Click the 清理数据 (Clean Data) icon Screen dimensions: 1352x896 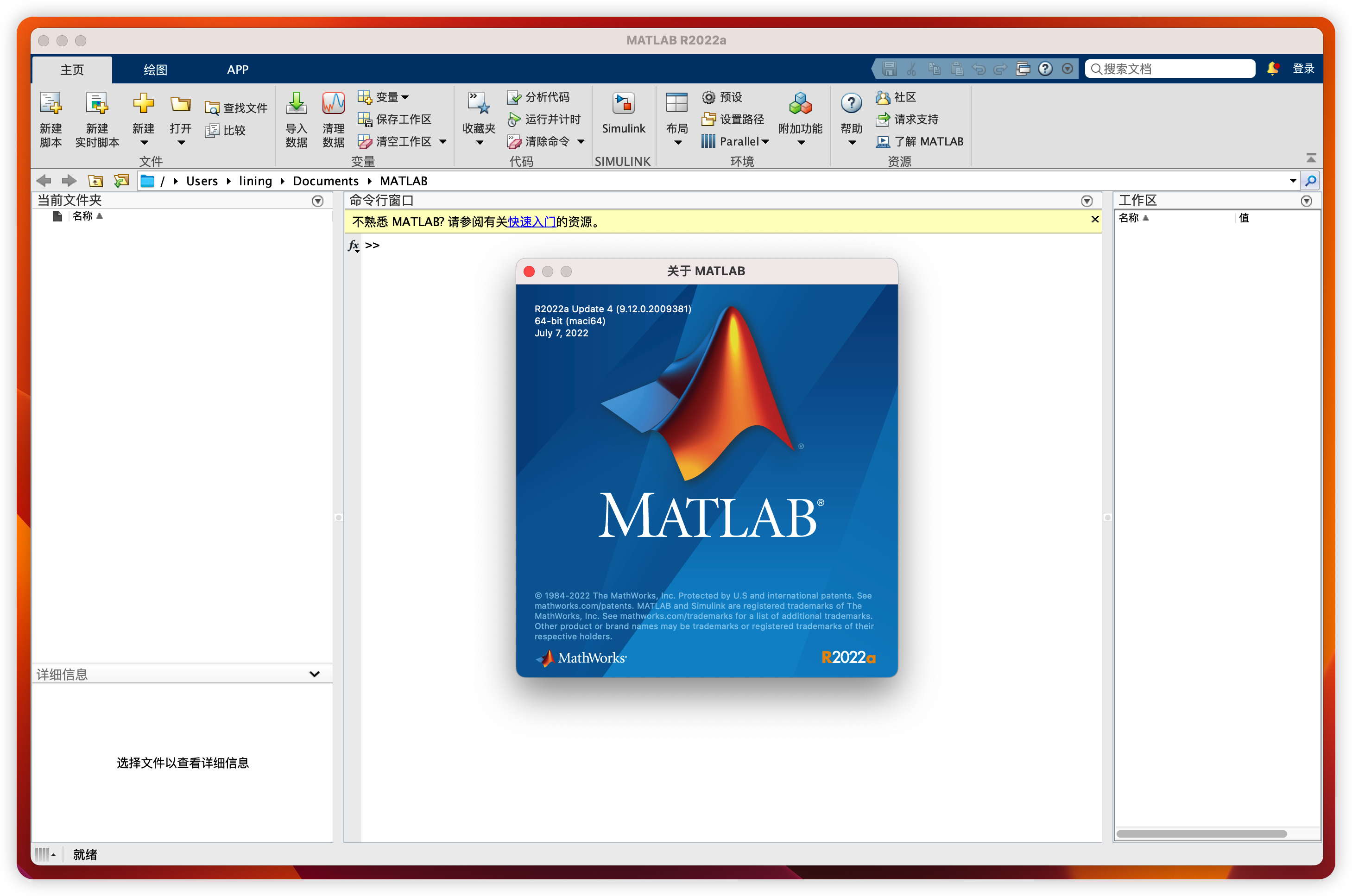point(333,104)
